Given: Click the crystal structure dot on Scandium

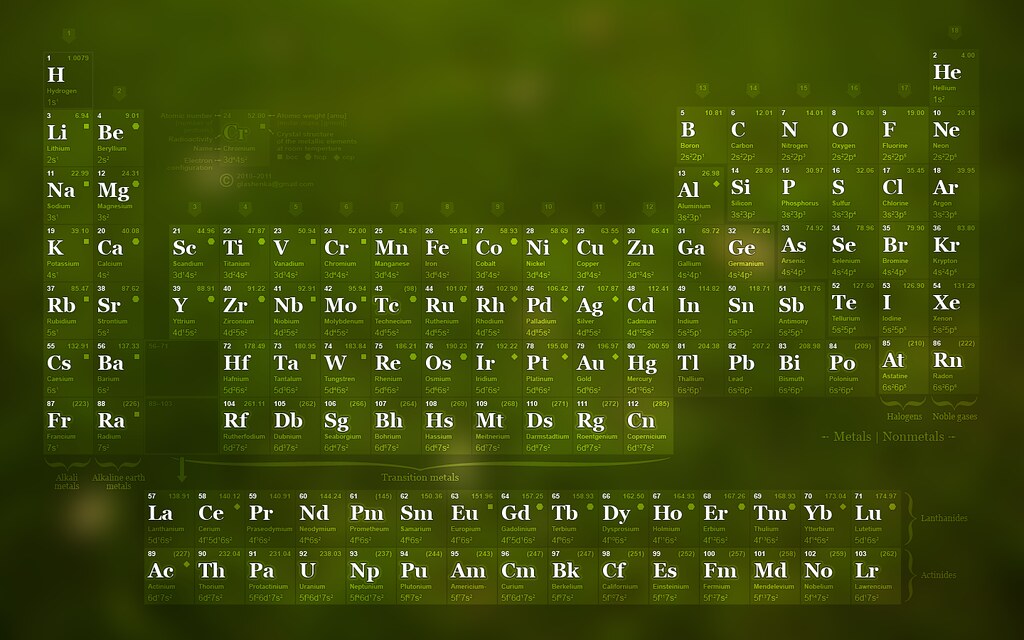Looking at the screenshot, I should (209, 241).
